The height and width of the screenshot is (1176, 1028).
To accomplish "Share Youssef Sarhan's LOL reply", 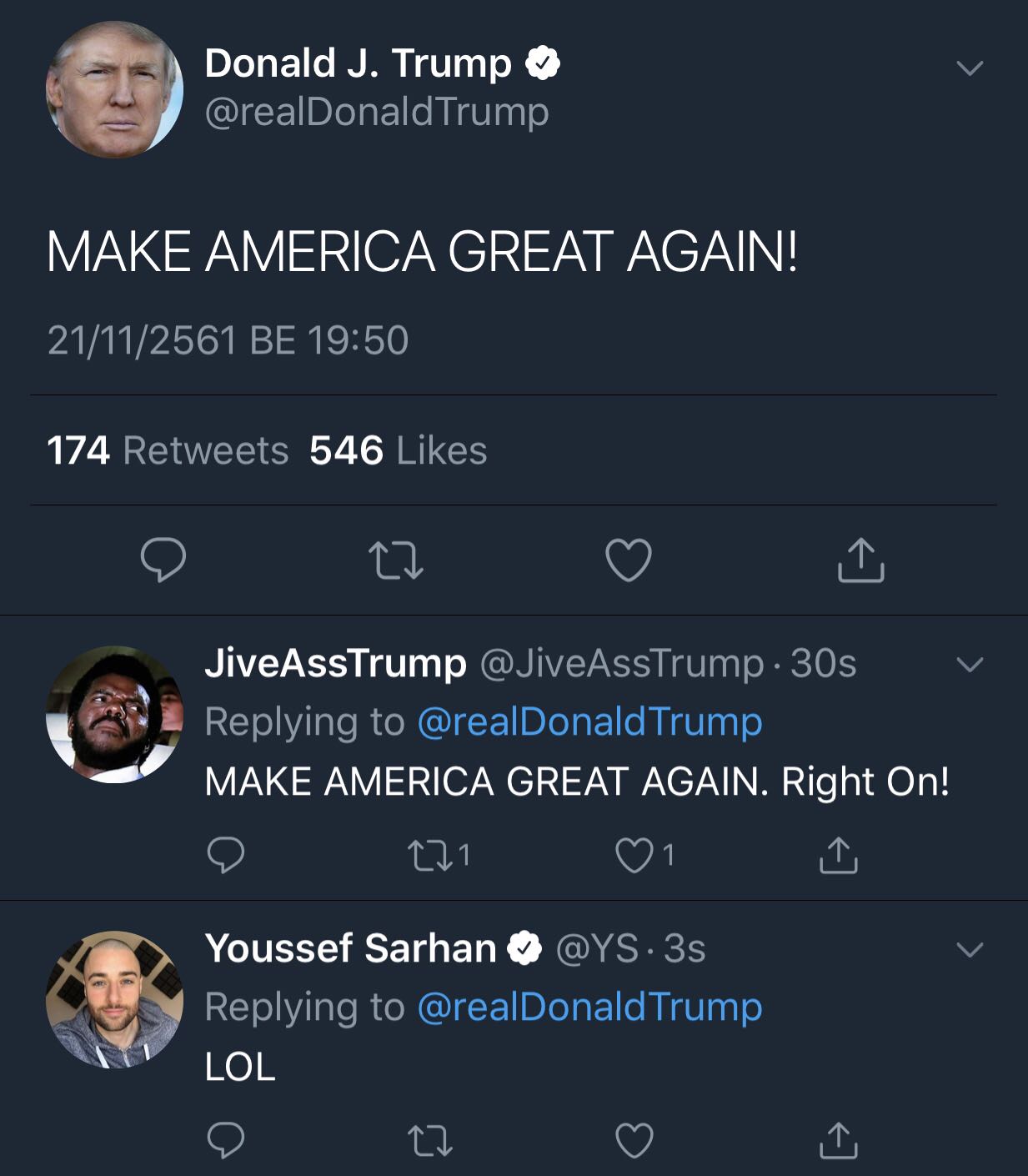I will pyautogui.click(x=838, y=1140).
